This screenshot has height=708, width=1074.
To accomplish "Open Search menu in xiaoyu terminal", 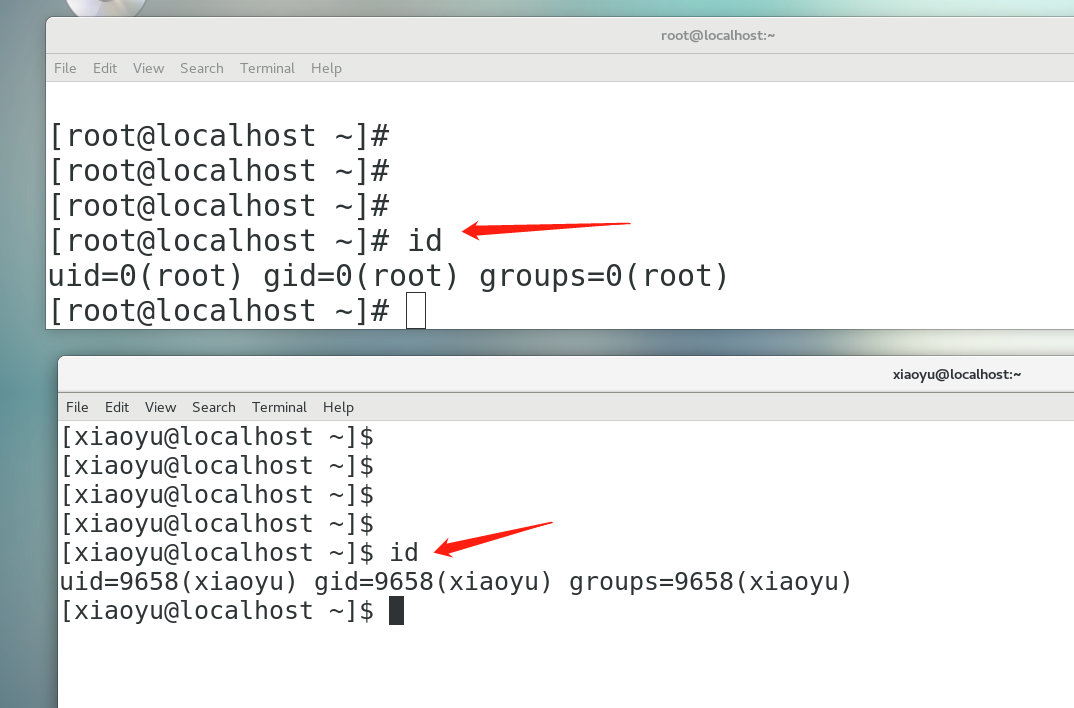I will (213, 407).
